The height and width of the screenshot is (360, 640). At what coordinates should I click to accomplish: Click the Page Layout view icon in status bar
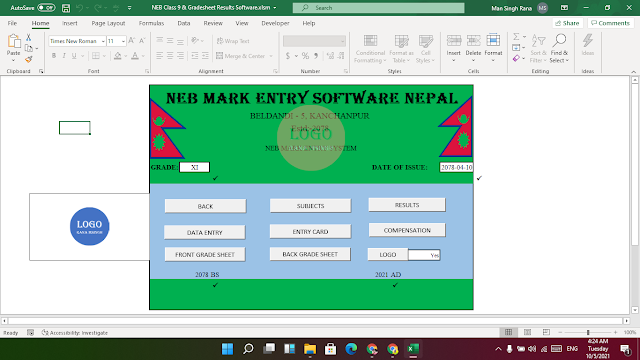pyautogui.click(x=527, y=332)
